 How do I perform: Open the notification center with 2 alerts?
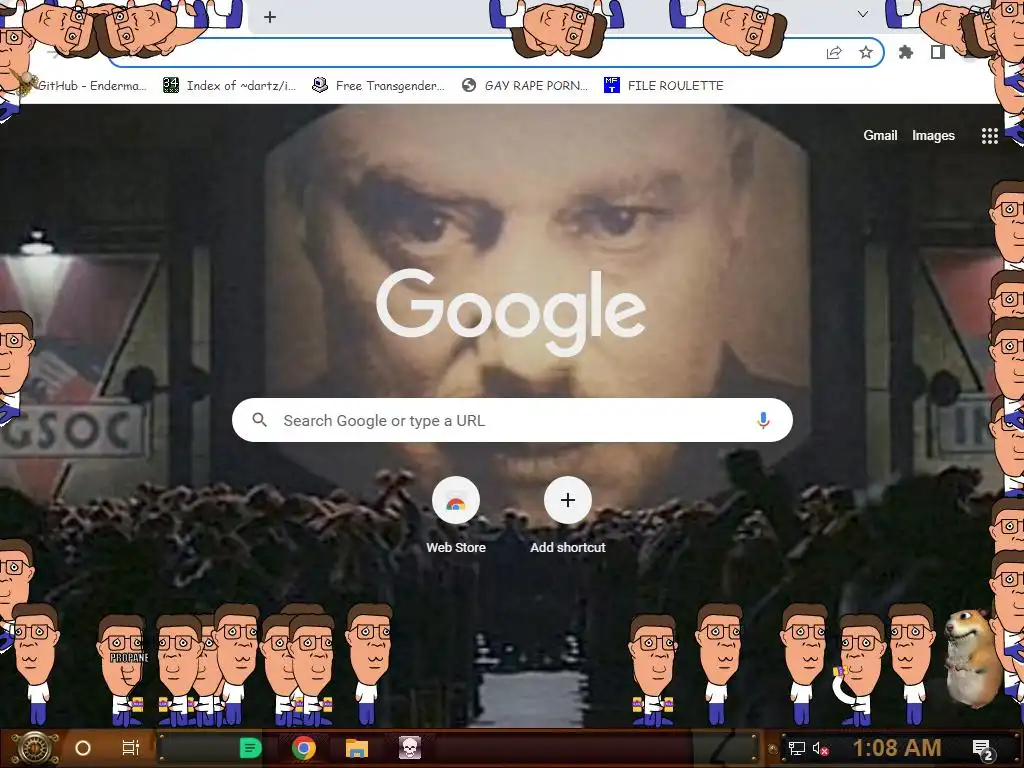point(983,749)
